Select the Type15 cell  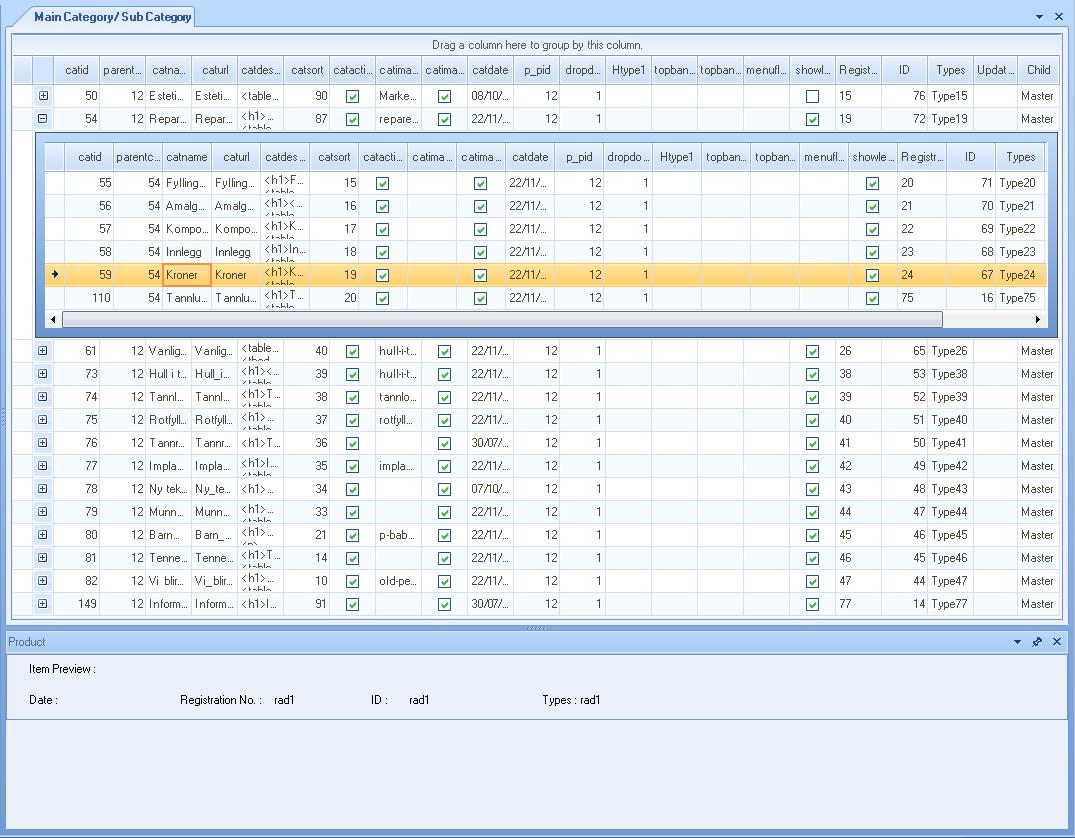950,96
